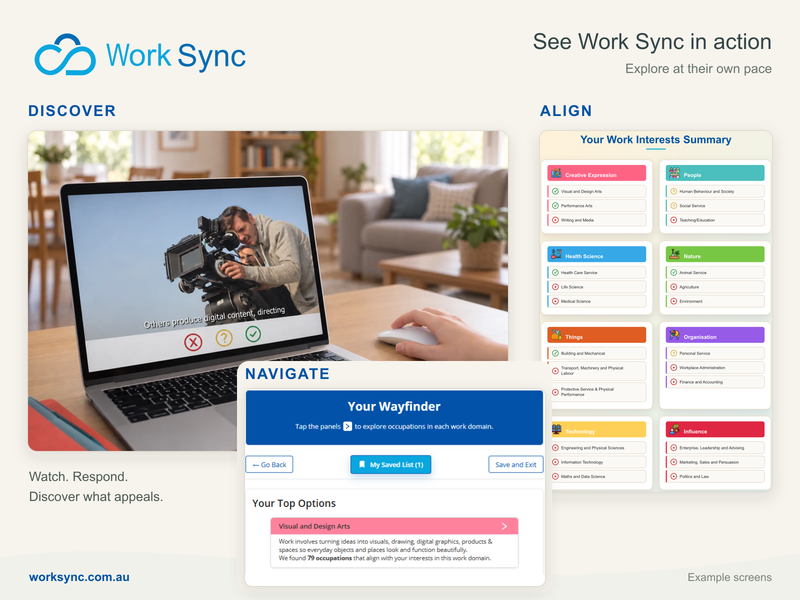This screenshot has width=800, height=600.
Task: Click the Go Back button
Action: pos(269,464)
